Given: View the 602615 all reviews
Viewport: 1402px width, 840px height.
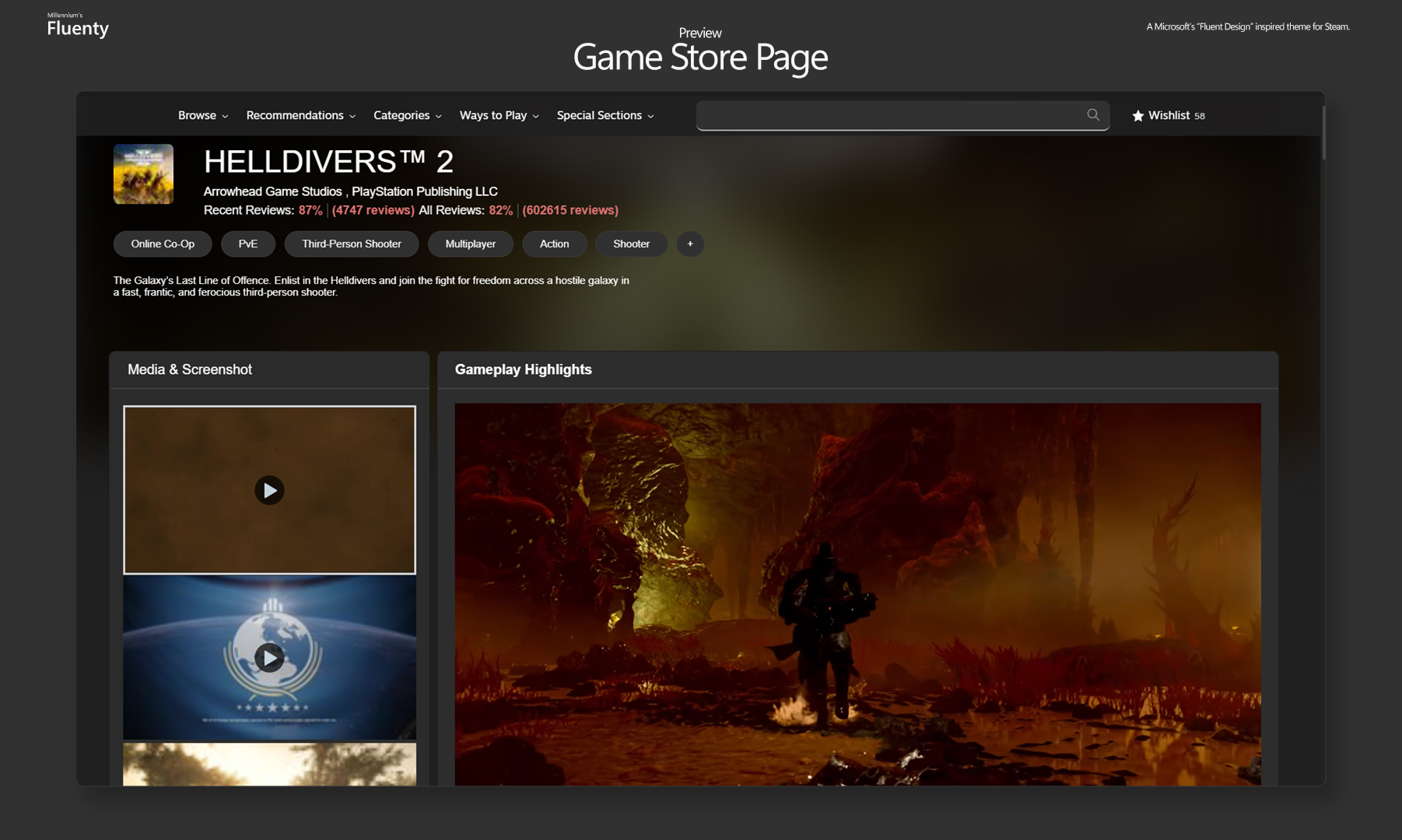Looking at the screenshot, I should tap(570, 210).
